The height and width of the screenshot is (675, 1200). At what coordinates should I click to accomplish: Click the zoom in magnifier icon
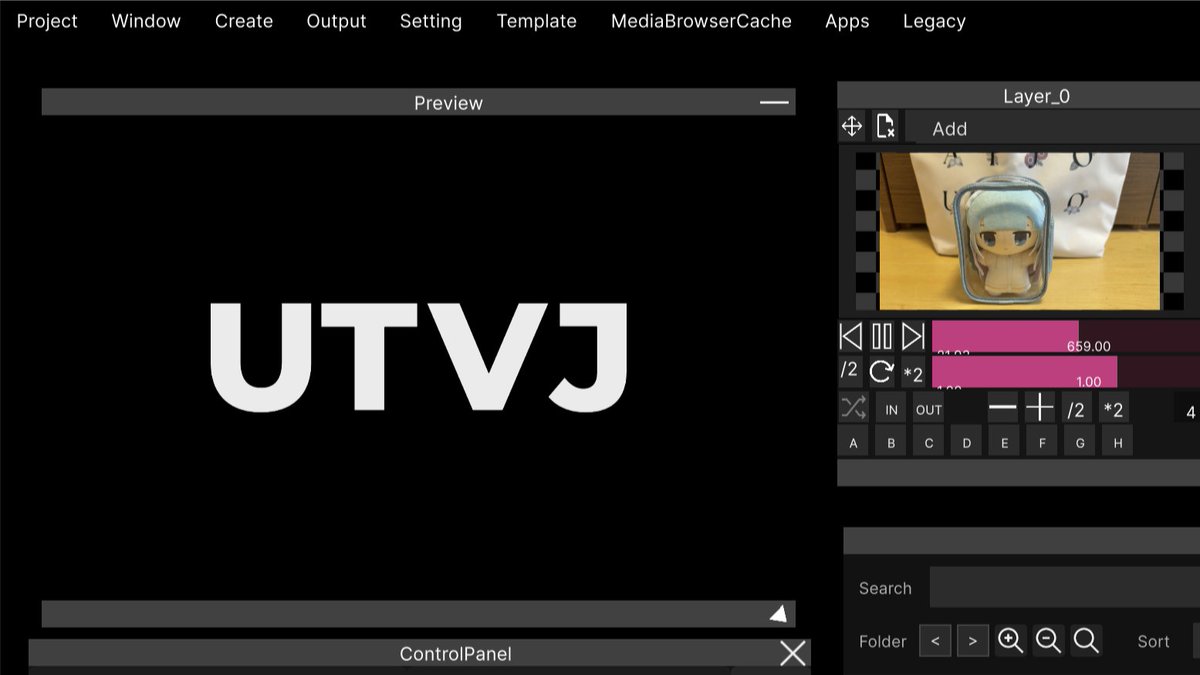(x=1010, y=640)
